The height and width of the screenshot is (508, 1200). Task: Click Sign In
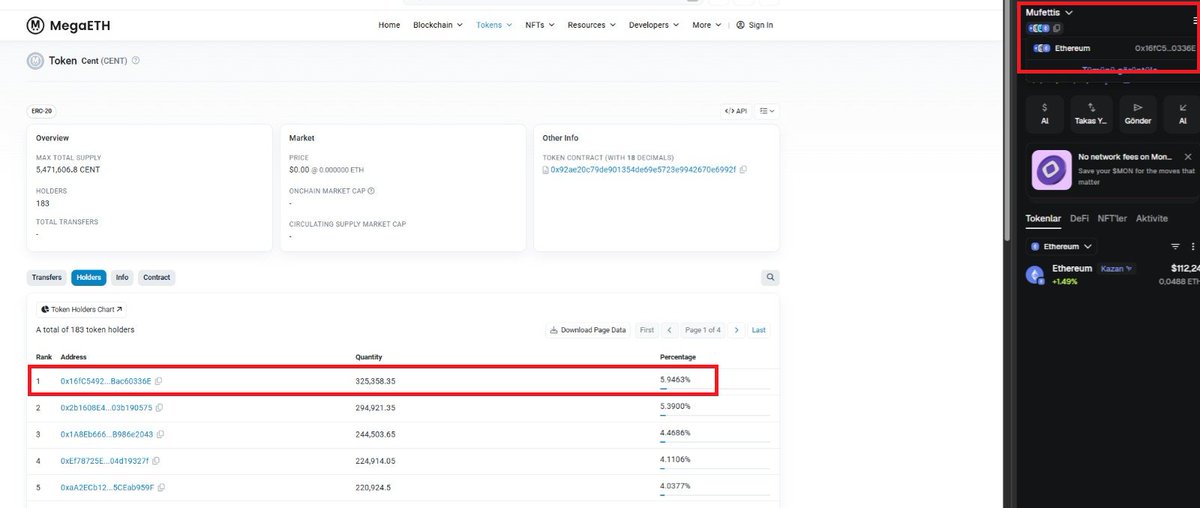[x=755, y=25]
